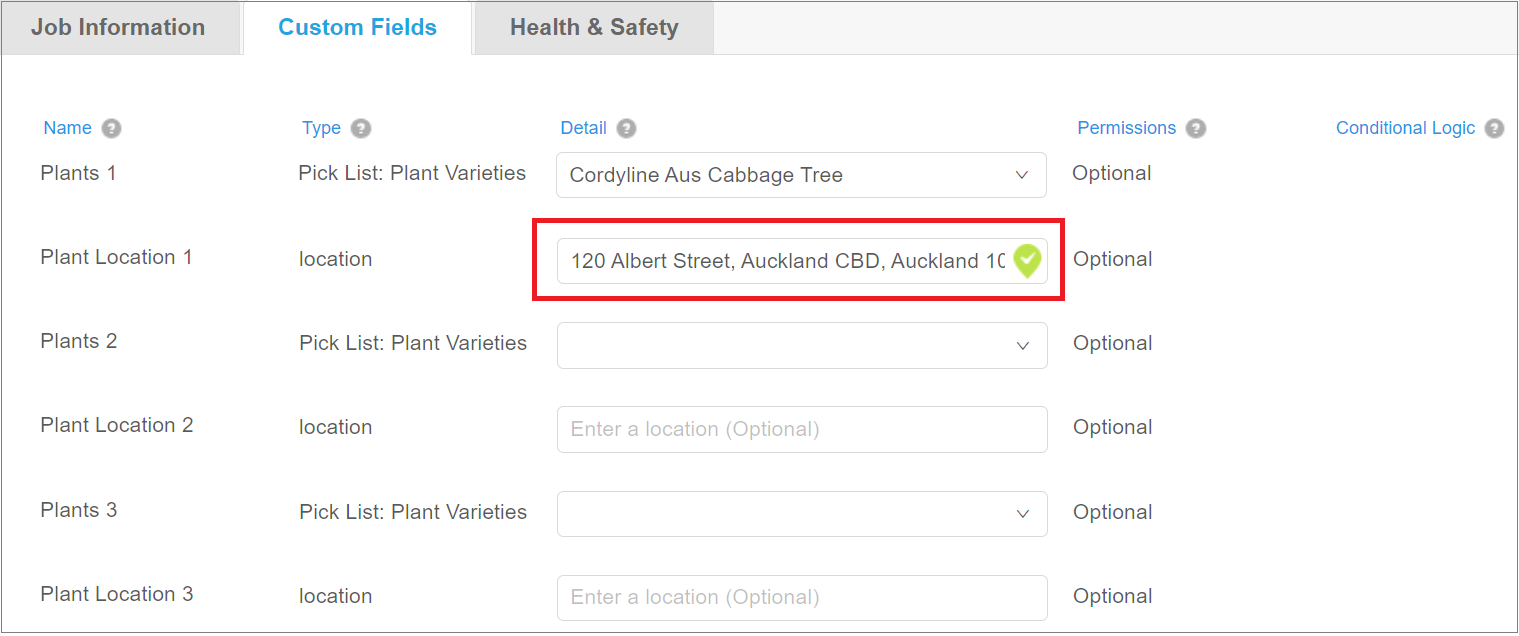Click the Plant Location 2 location input
1519x636 pixels.
800,429
